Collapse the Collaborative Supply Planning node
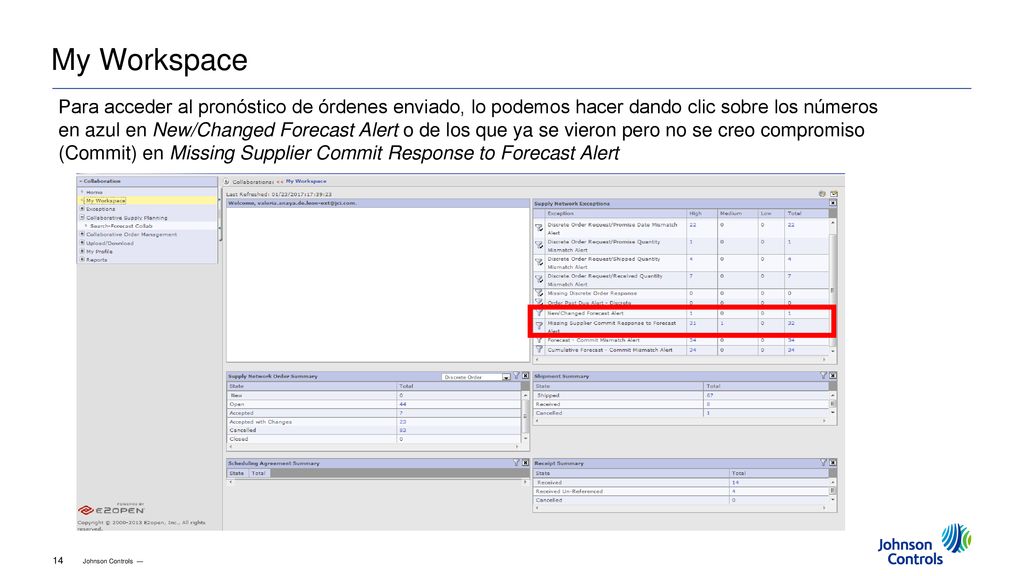1024x576 pixels. coord(82,217)
